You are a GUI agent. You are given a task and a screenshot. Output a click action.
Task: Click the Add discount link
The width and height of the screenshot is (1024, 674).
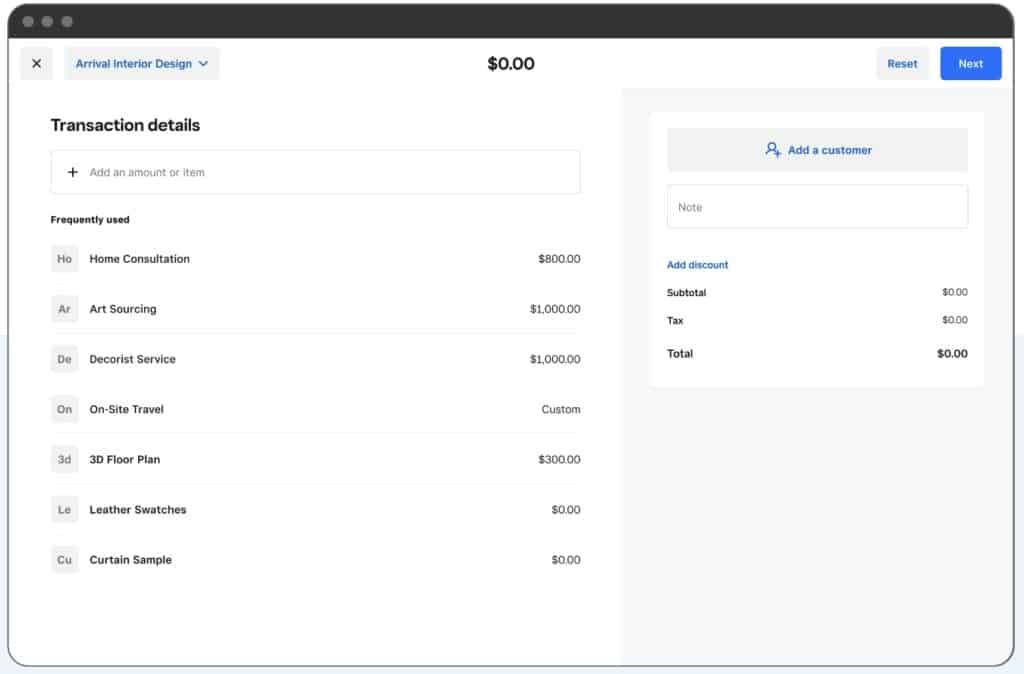tap(697, 265)
